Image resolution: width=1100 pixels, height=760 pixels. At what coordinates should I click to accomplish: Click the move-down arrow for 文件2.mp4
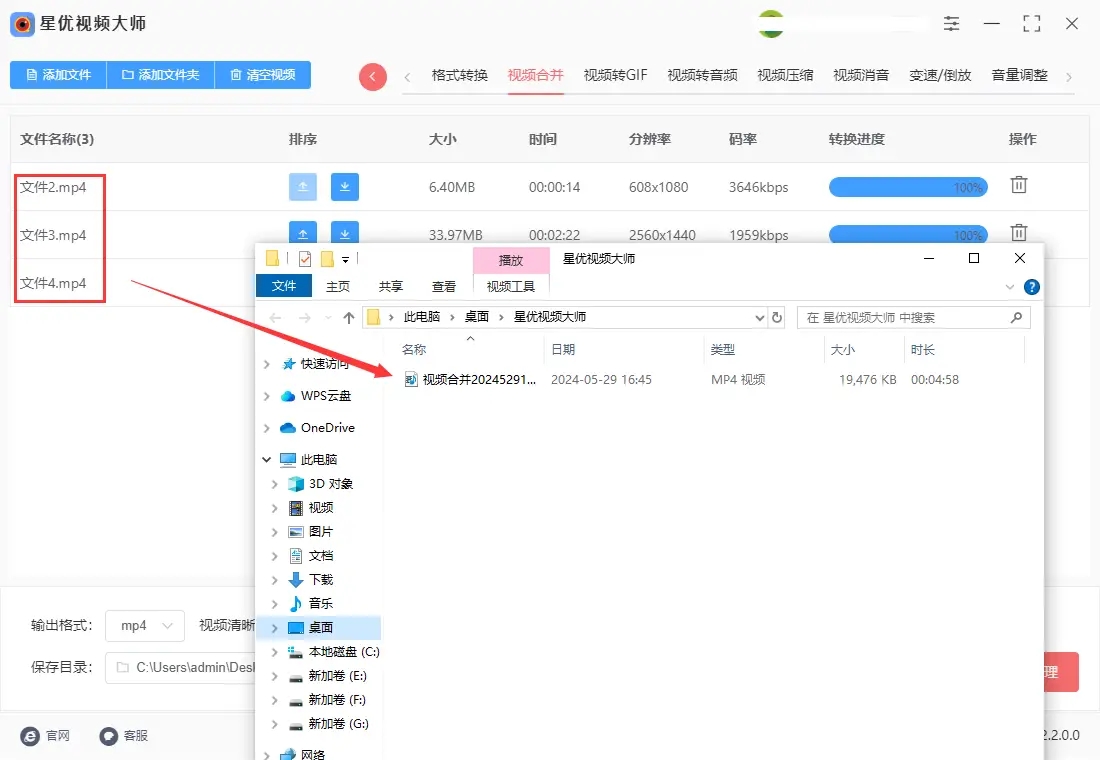point(345,187)
